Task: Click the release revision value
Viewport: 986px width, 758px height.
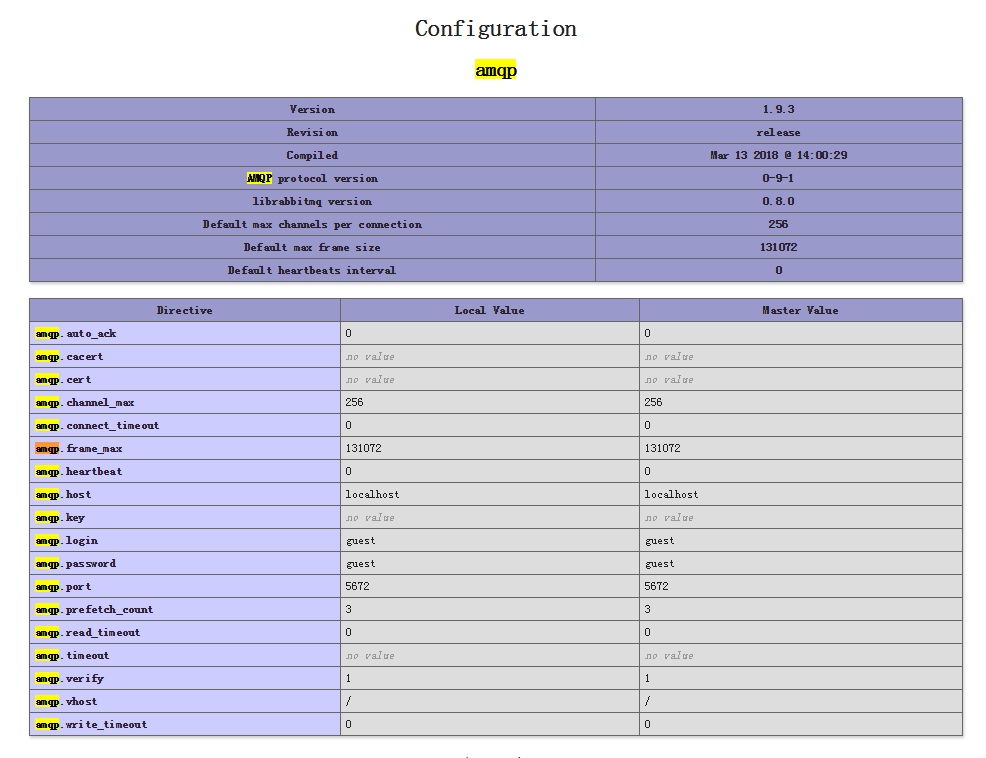Action: (778, 133)
